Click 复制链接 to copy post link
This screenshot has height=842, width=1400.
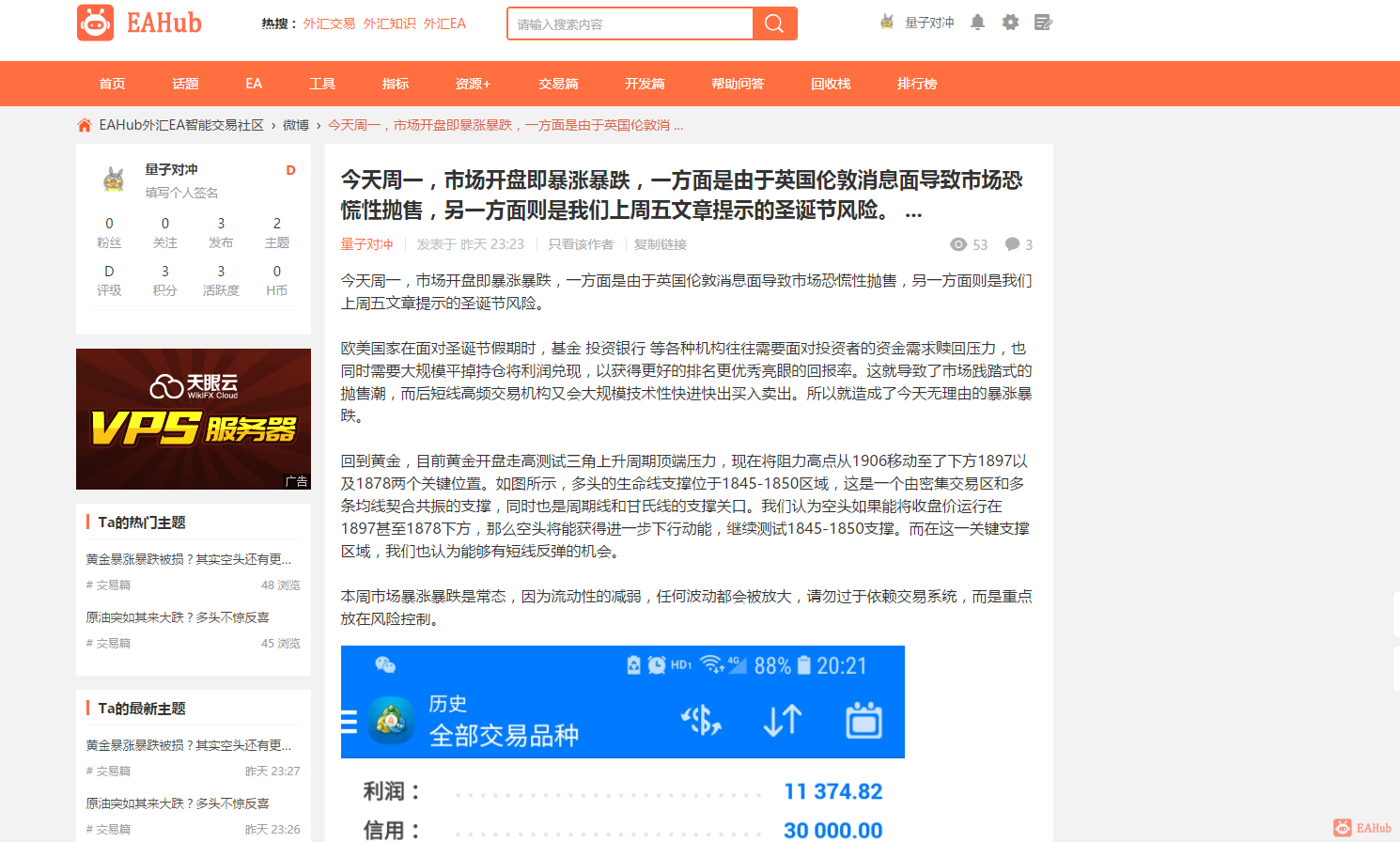click(661, 244)
